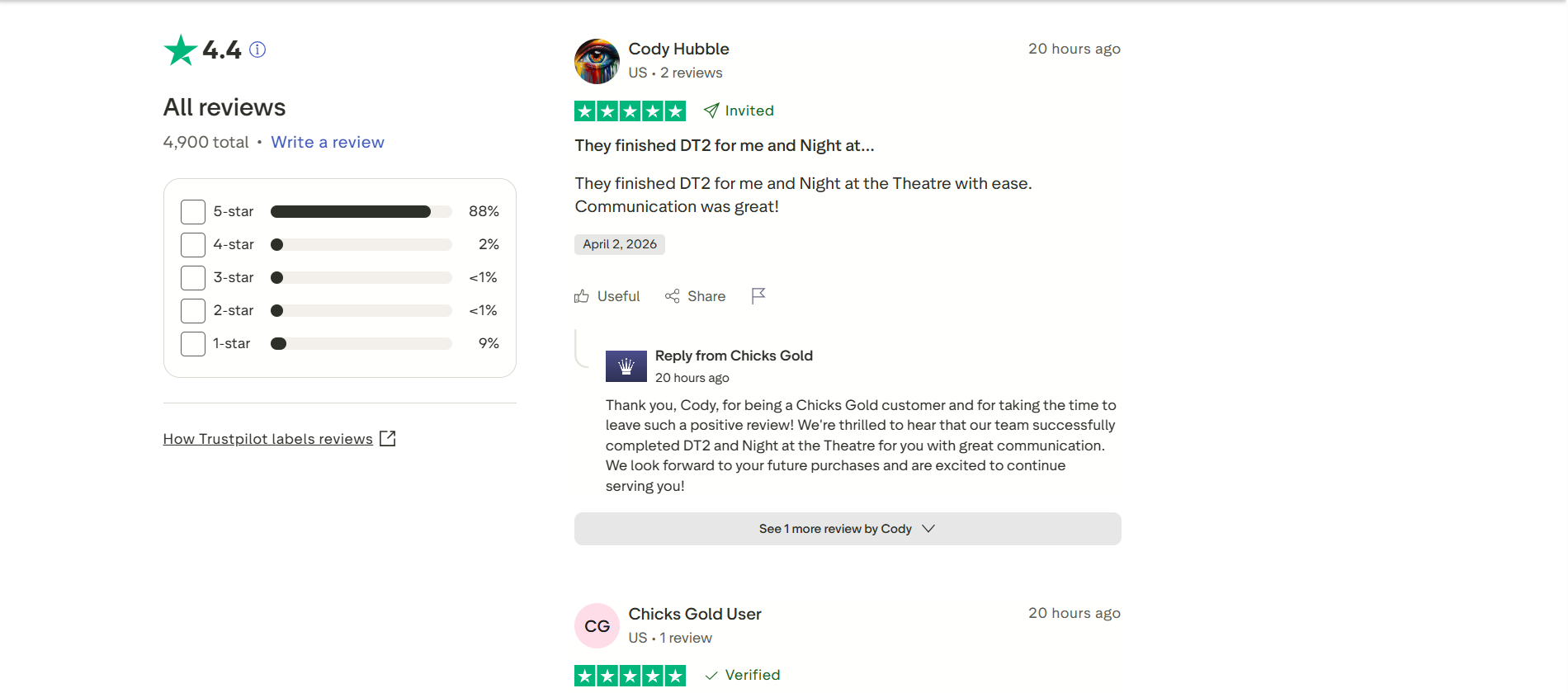Open Cody Hubble's profile avatar
This screenshot has height=693, width=1568.
(597, 61)
